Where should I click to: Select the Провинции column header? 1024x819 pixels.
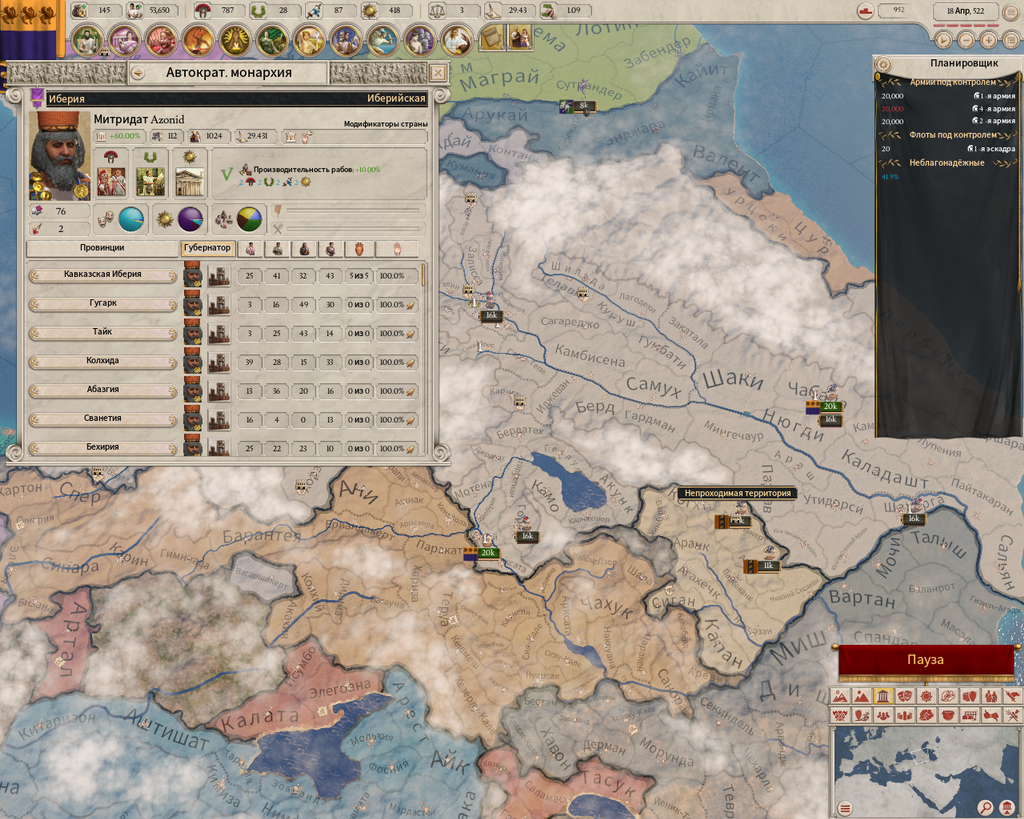click(102, 248)
